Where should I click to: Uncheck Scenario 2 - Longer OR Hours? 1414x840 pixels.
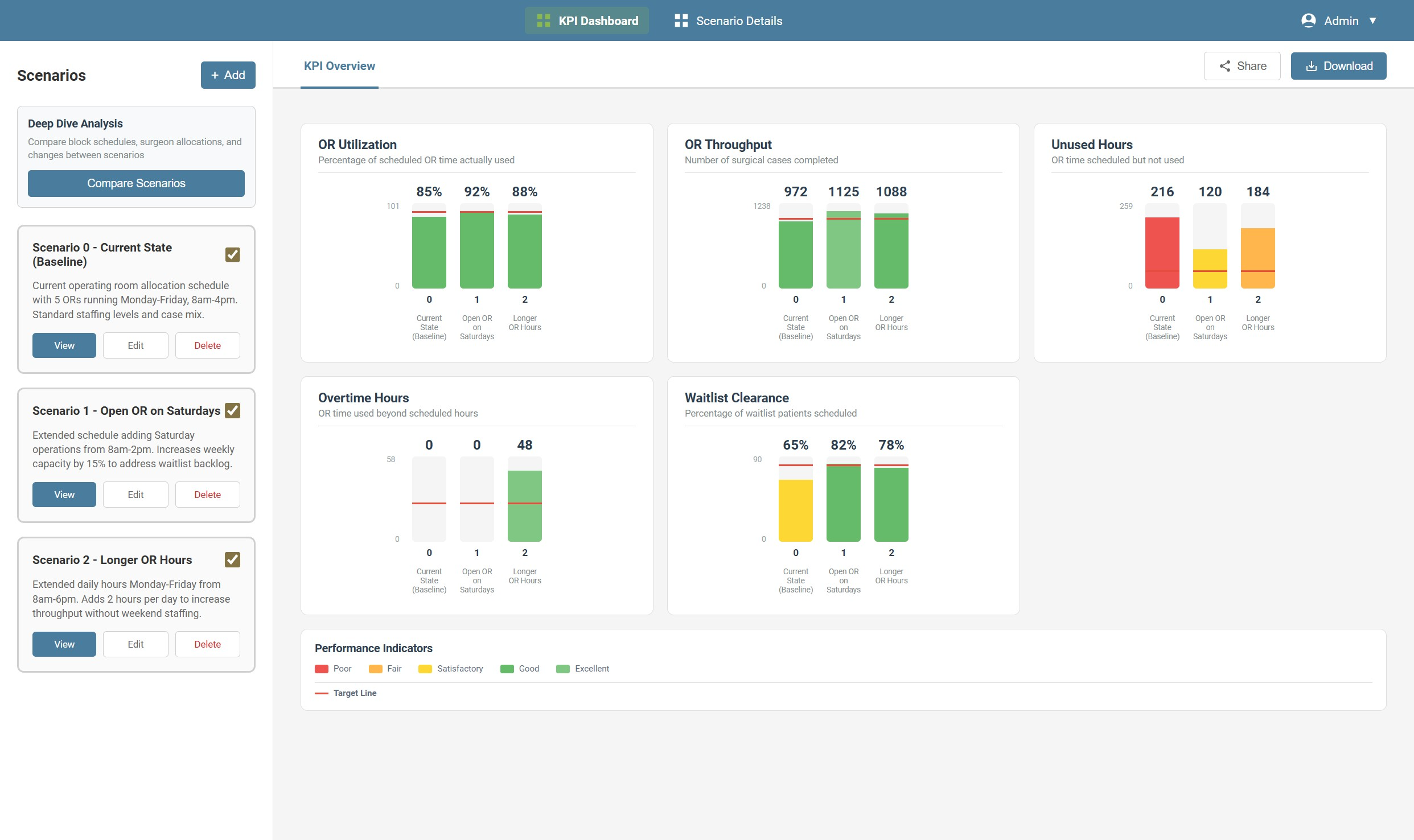click(232, 560)
